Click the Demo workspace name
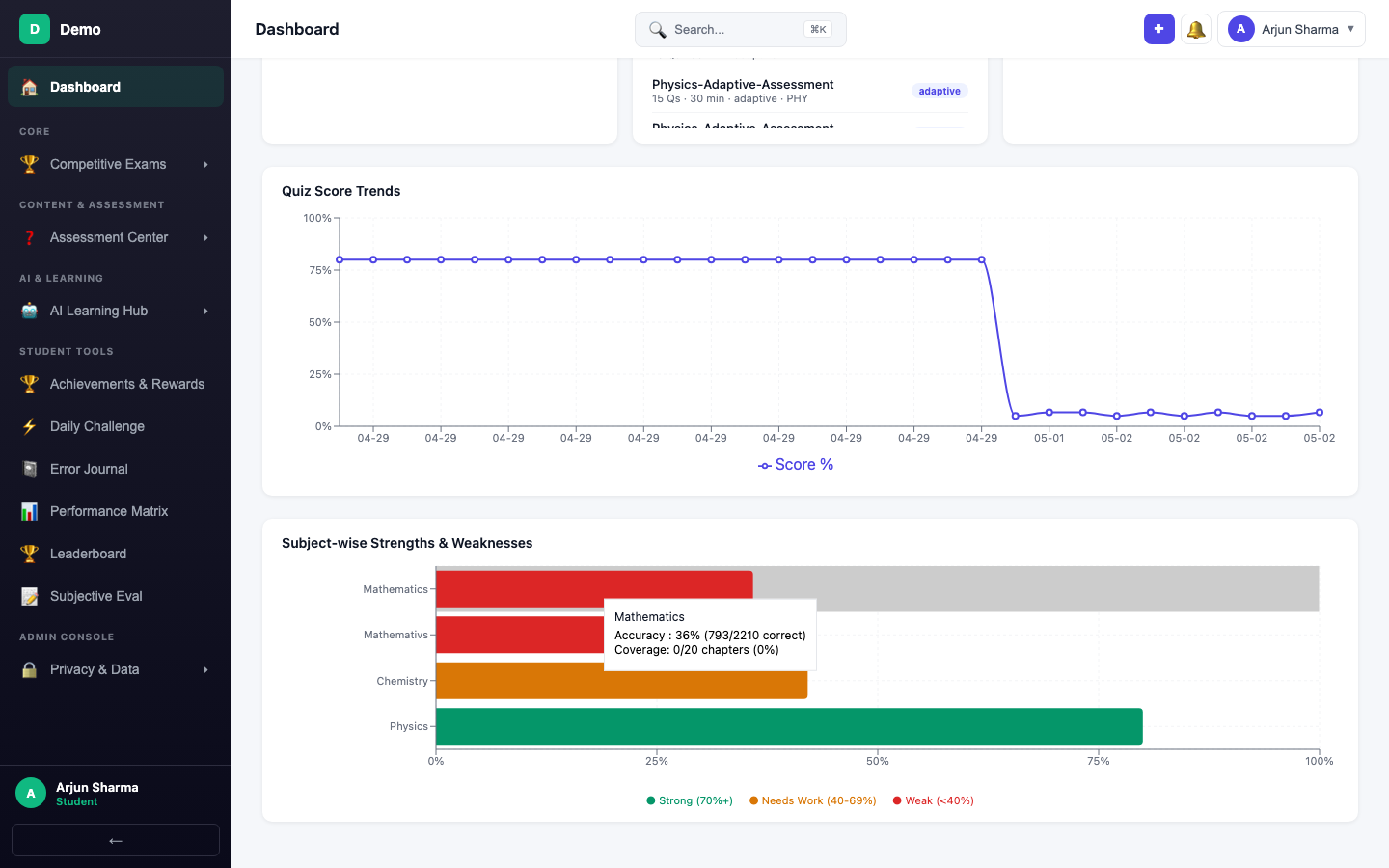 [x=80, y=29]
